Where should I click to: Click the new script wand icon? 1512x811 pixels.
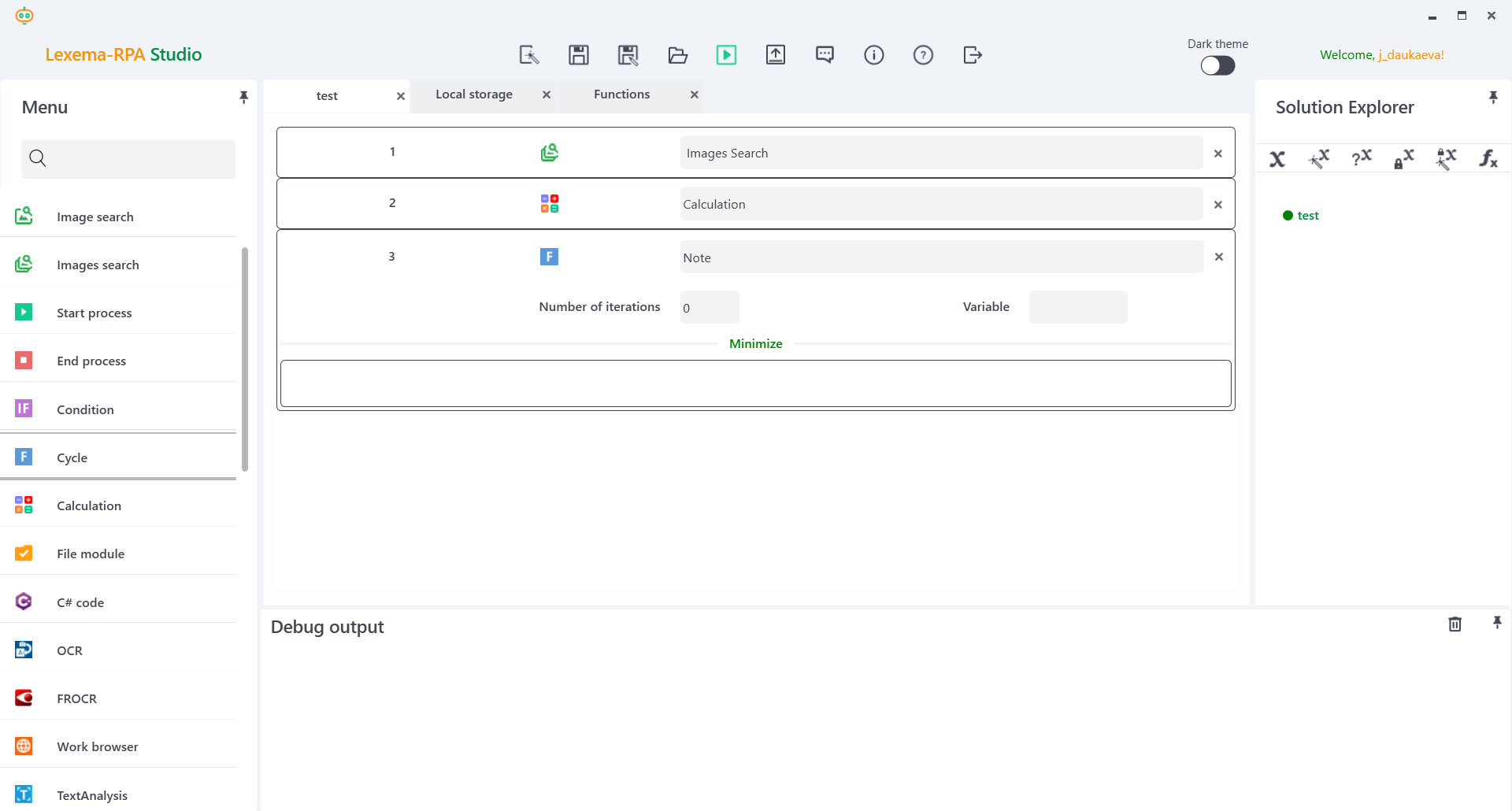(529, 55)
